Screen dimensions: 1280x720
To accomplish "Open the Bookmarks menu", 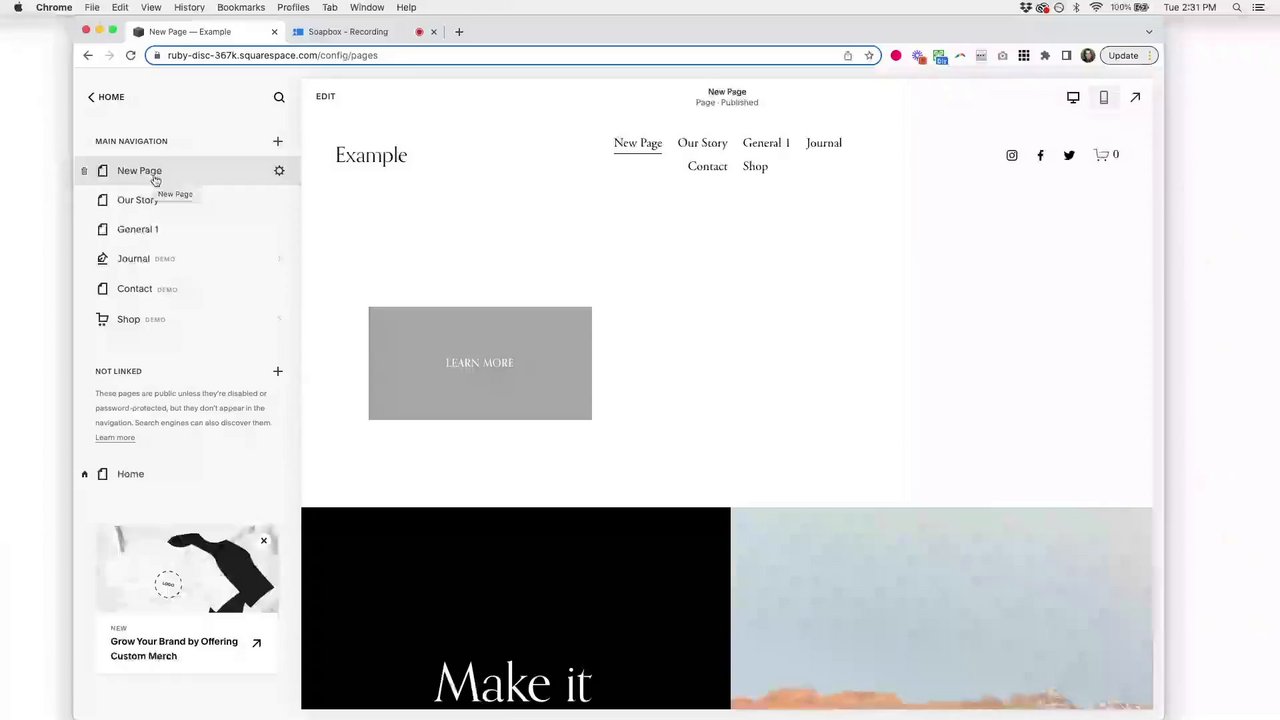I will tap(241, 7).
